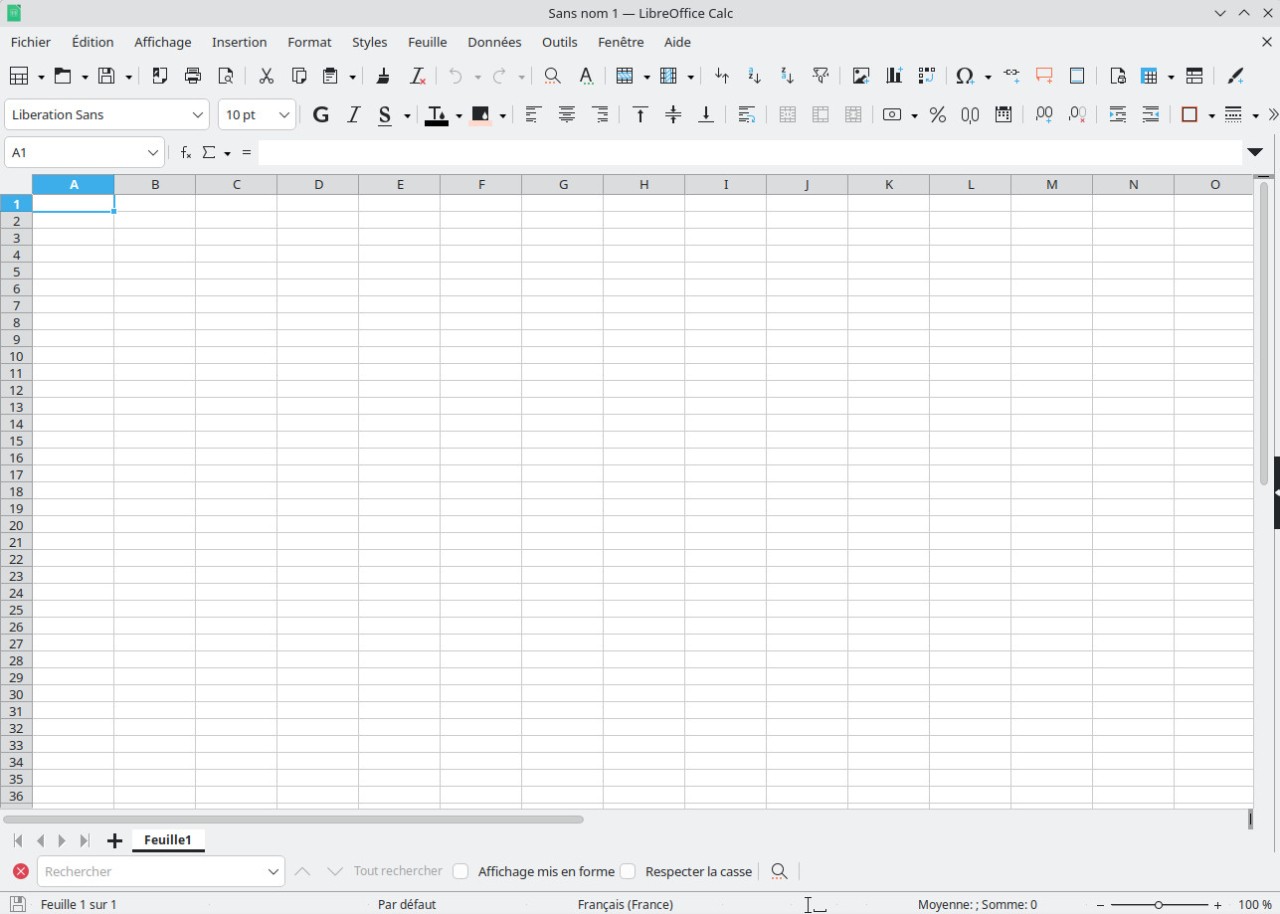Image resolution: width=1280 pixels, height=914 pixels.
Task: Click Tout rechercher in the find bar
Action: (x=397, y=871)
